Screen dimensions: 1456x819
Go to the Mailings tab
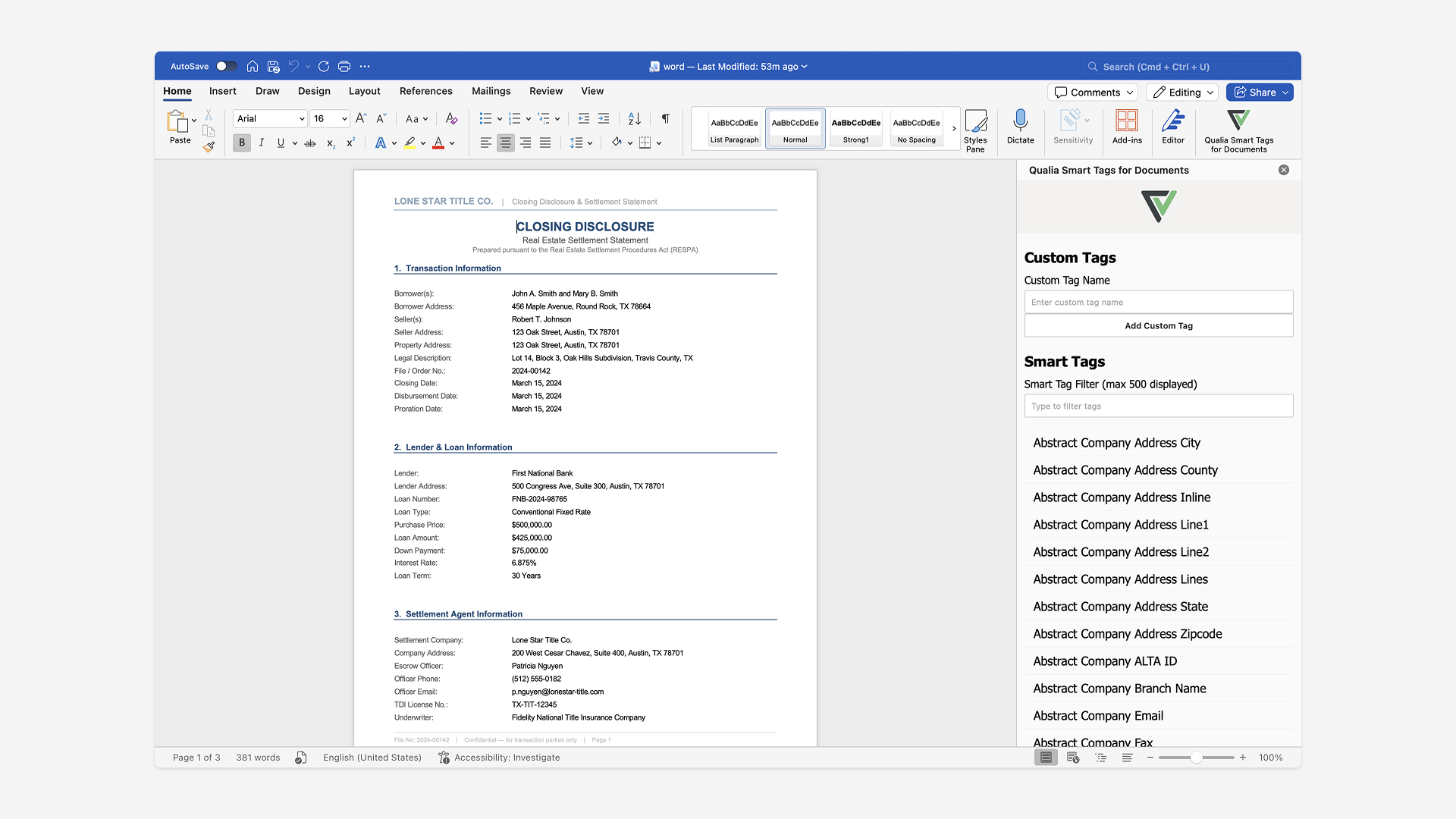[x=491, y=91]
